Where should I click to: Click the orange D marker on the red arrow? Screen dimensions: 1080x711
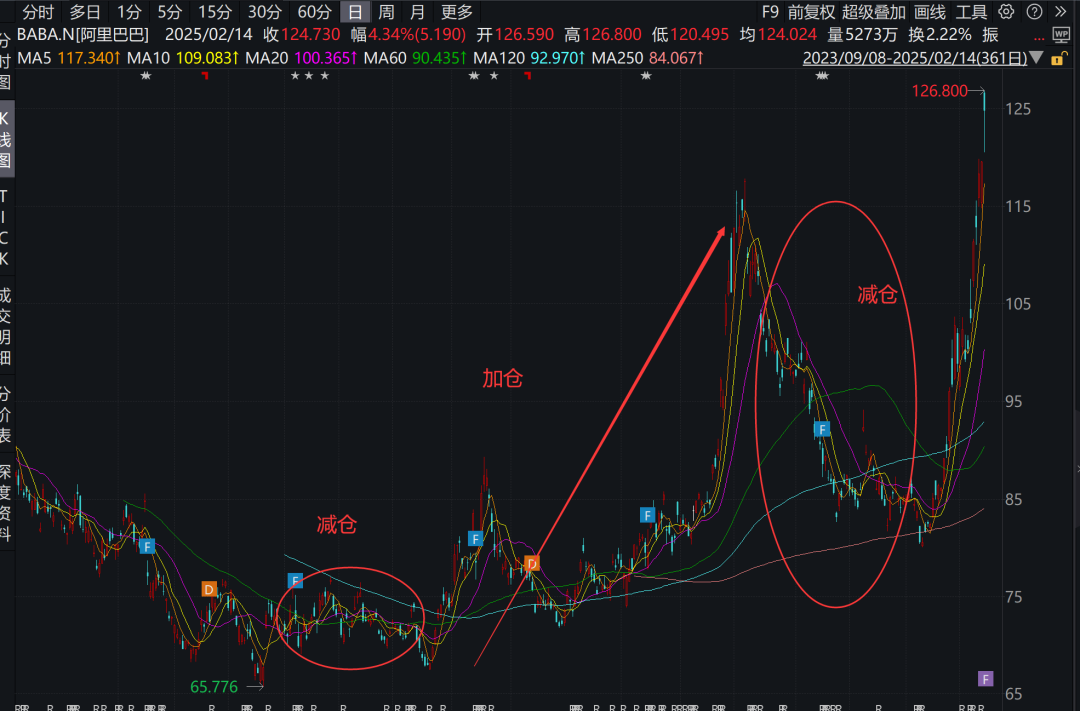tap(532, 563)
